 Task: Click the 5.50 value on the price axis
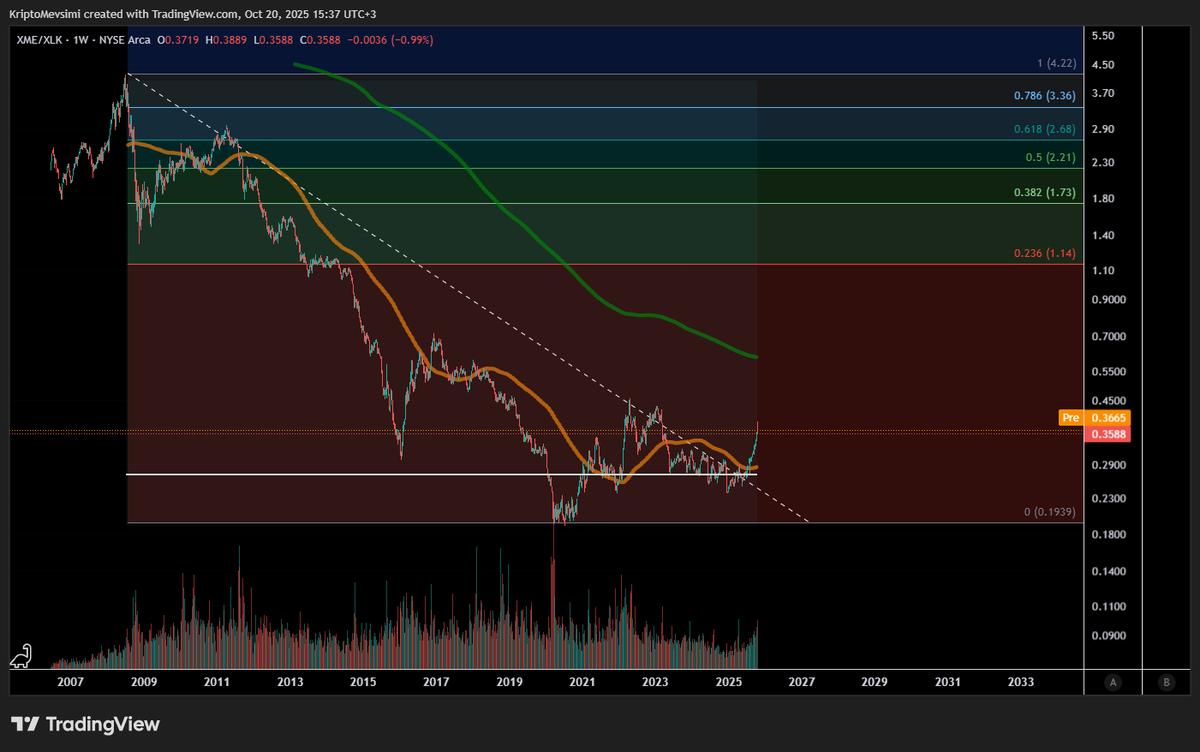1103,36
